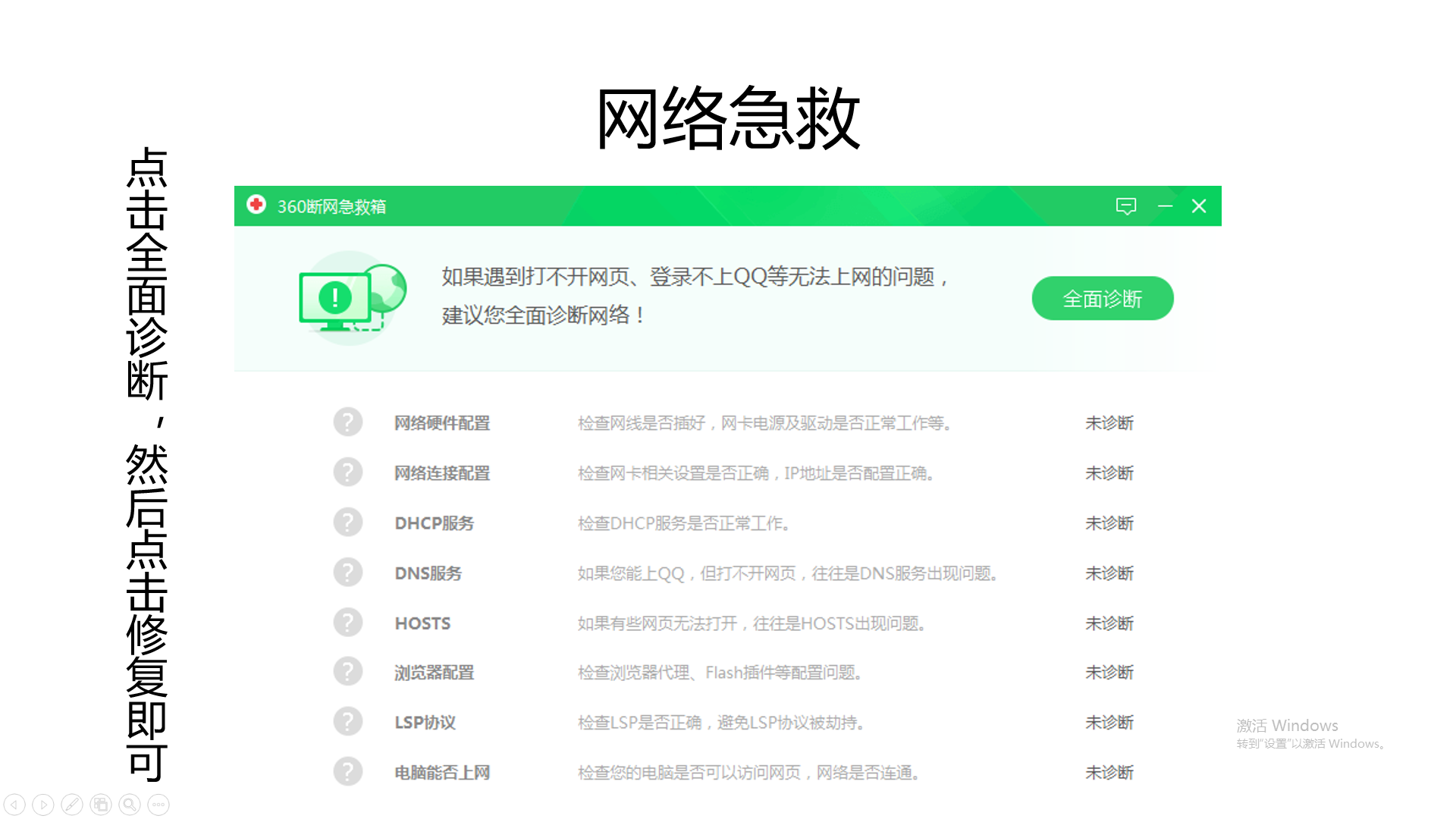Go to previous slide with left arrow
The width and height of the screenshot is (1456, 819).
point(14,805)
